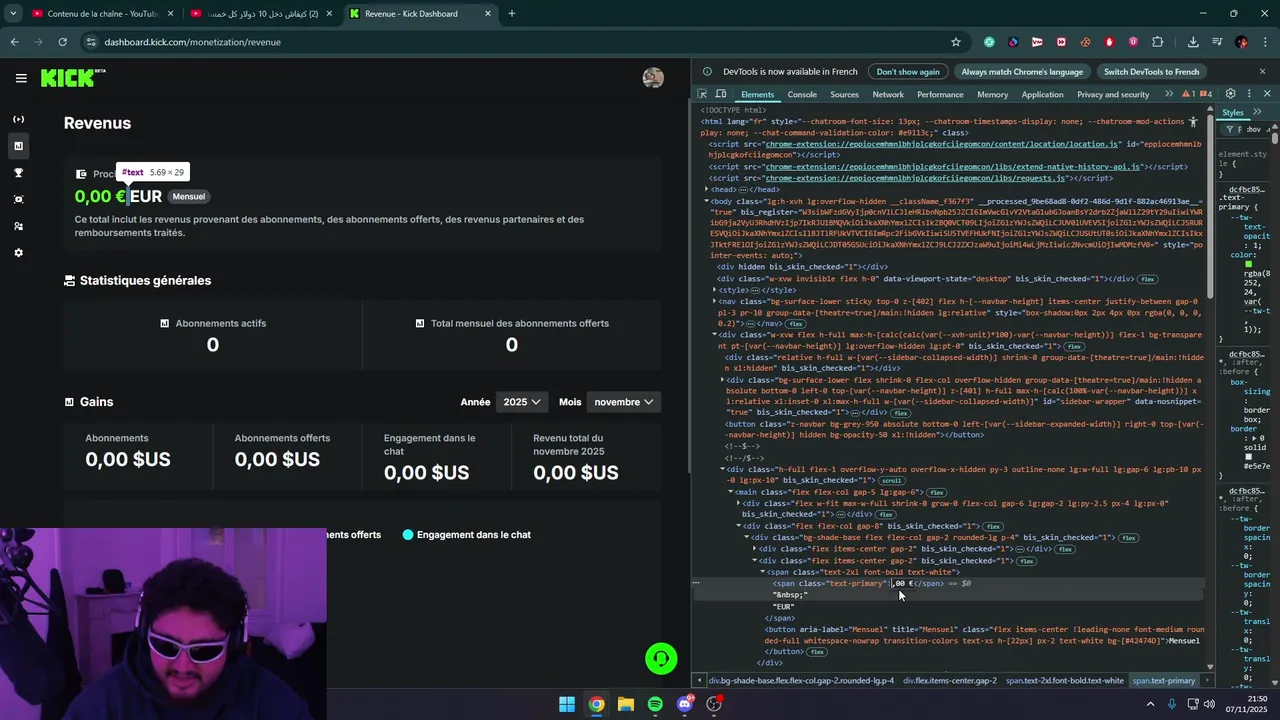The image size is (1280, 720).
Task: Open DevTools three-dot customize menu
Action: tap(1249, 94)
